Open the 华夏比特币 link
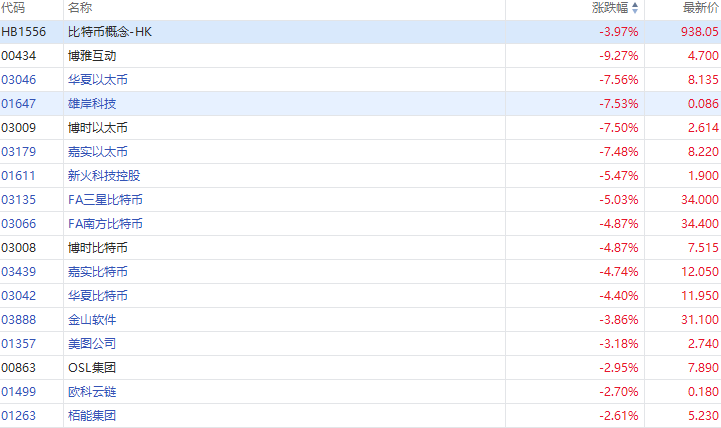This screenshot has height=428, width=721. (98, 295)
